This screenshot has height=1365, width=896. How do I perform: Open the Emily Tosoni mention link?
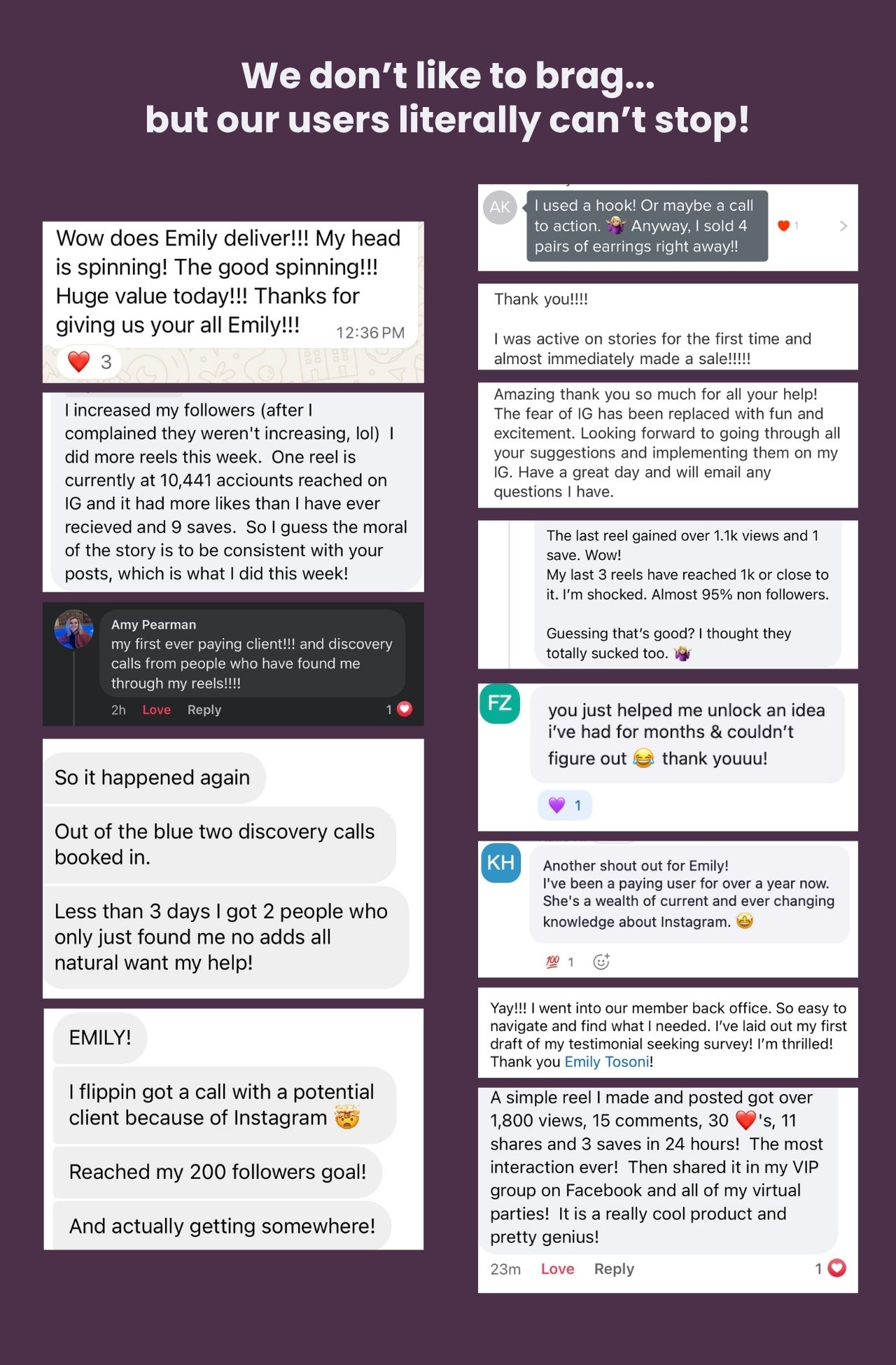click(607, 1061)
